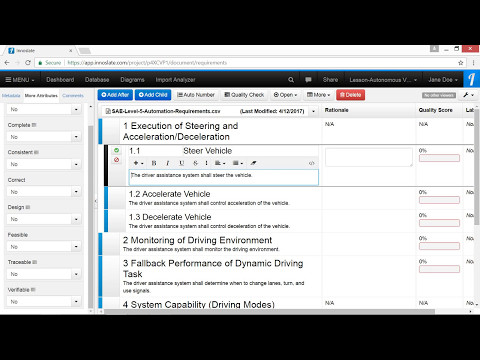Open the Complete attribute dropdown
The image size is (480, 360).
44,137
